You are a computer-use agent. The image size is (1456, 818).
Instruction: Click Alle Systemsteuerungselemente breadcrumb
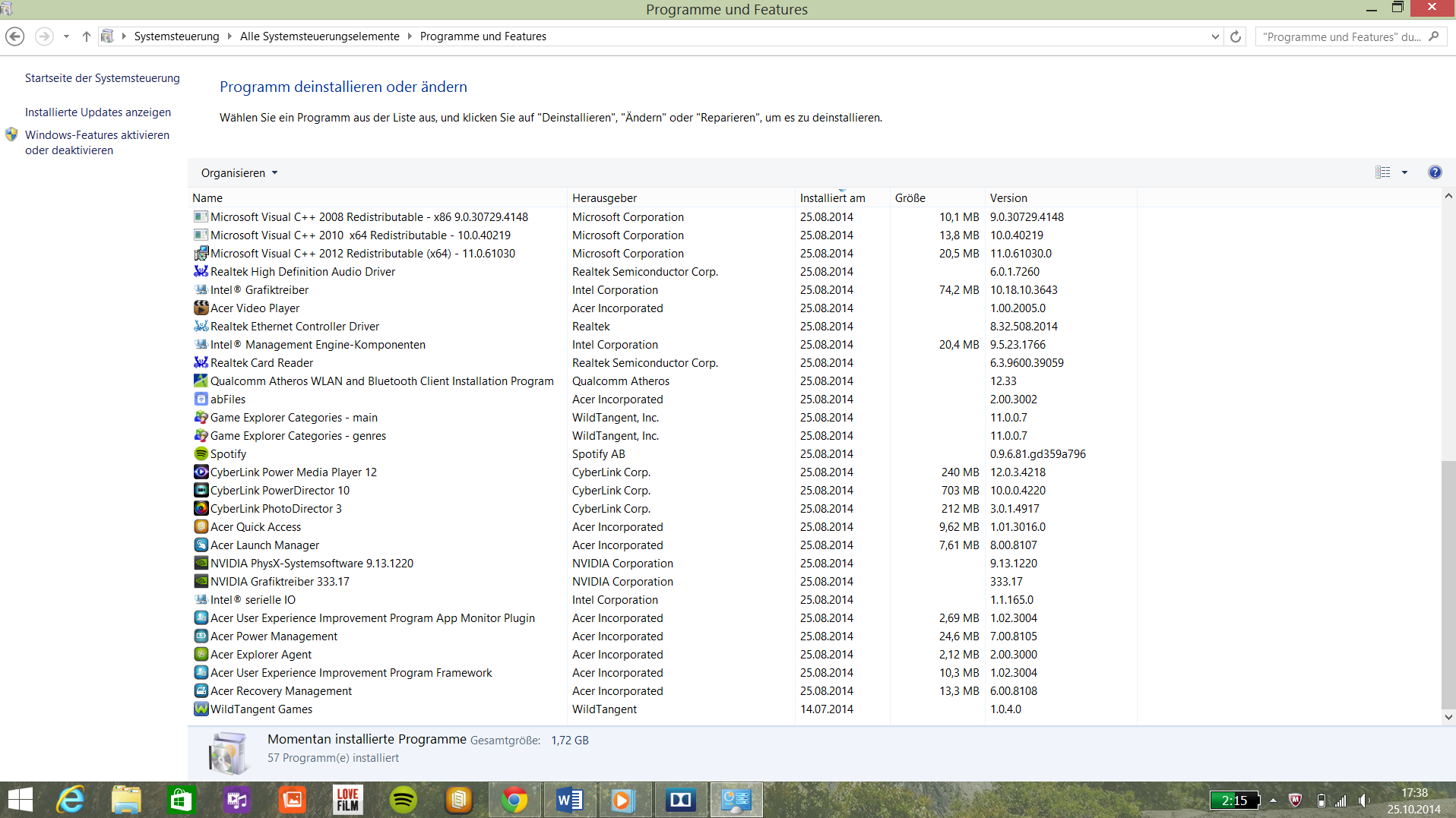click(x=320, y=36)
